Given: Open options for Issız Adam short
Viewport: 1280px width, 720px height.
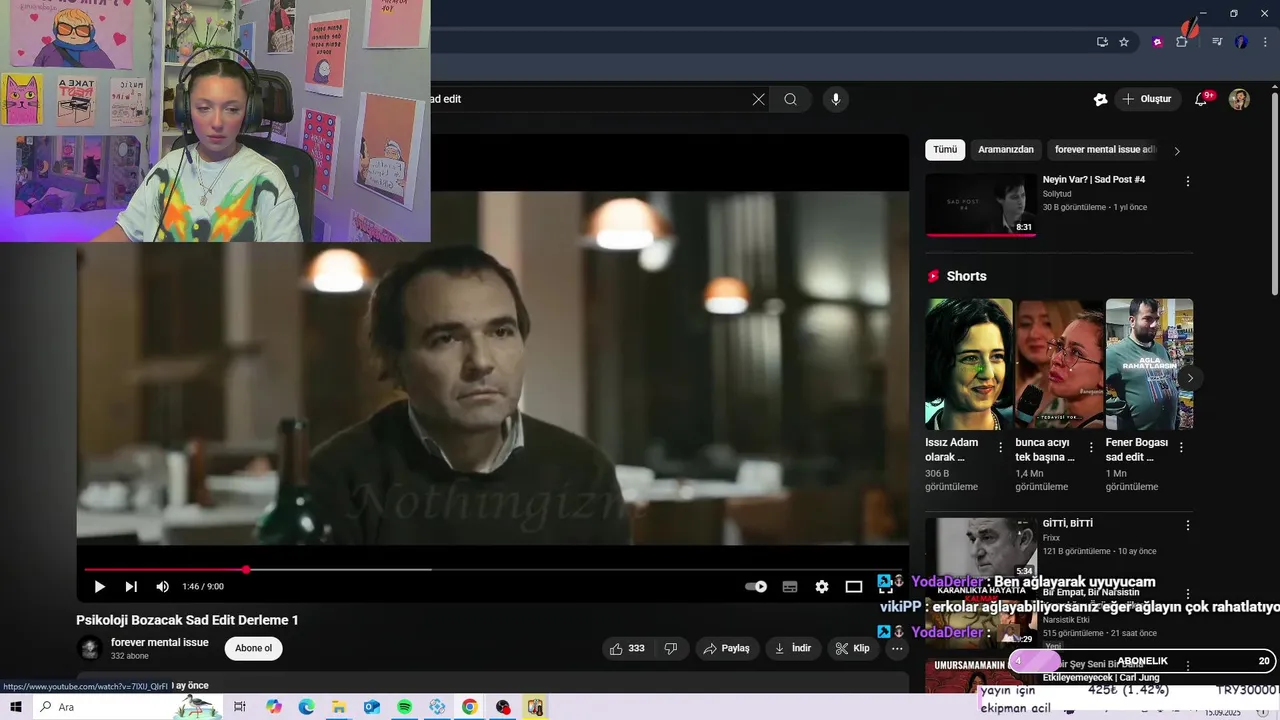Looking at the screenshot, I should (1001, 447).
